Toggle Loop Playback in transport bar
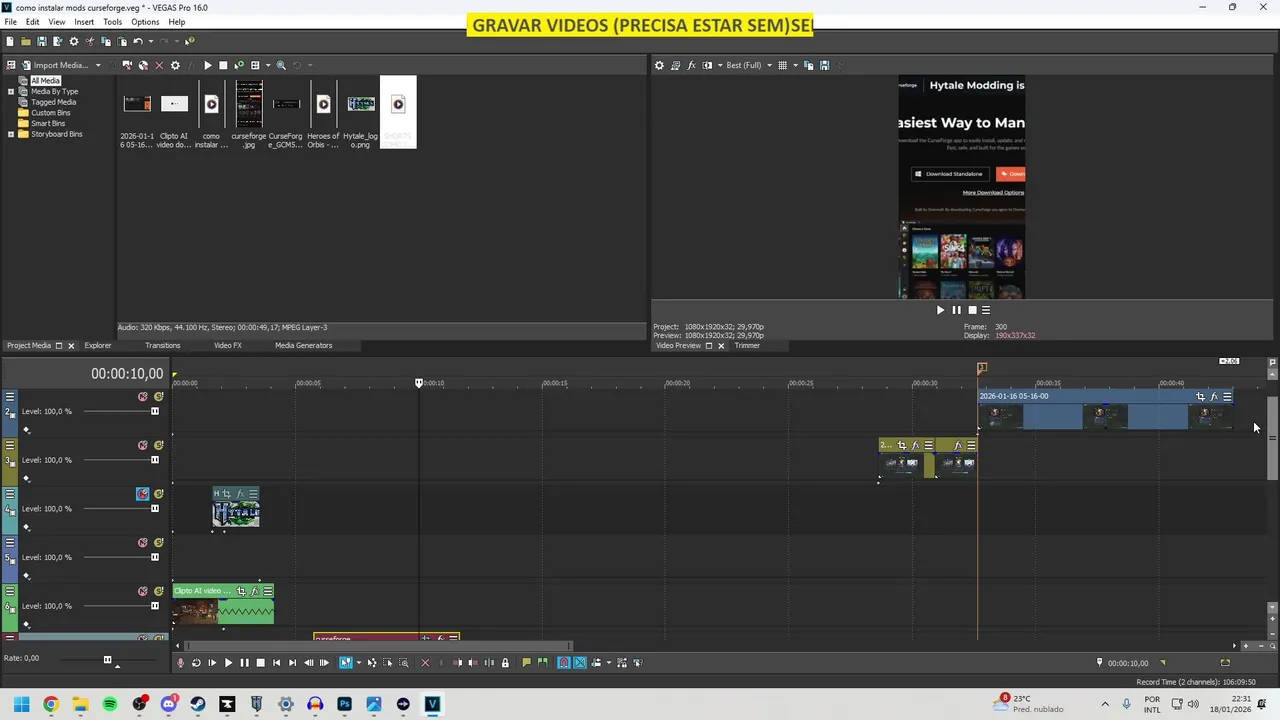This screenshot has height=720, width=1280. click(196, 663)
